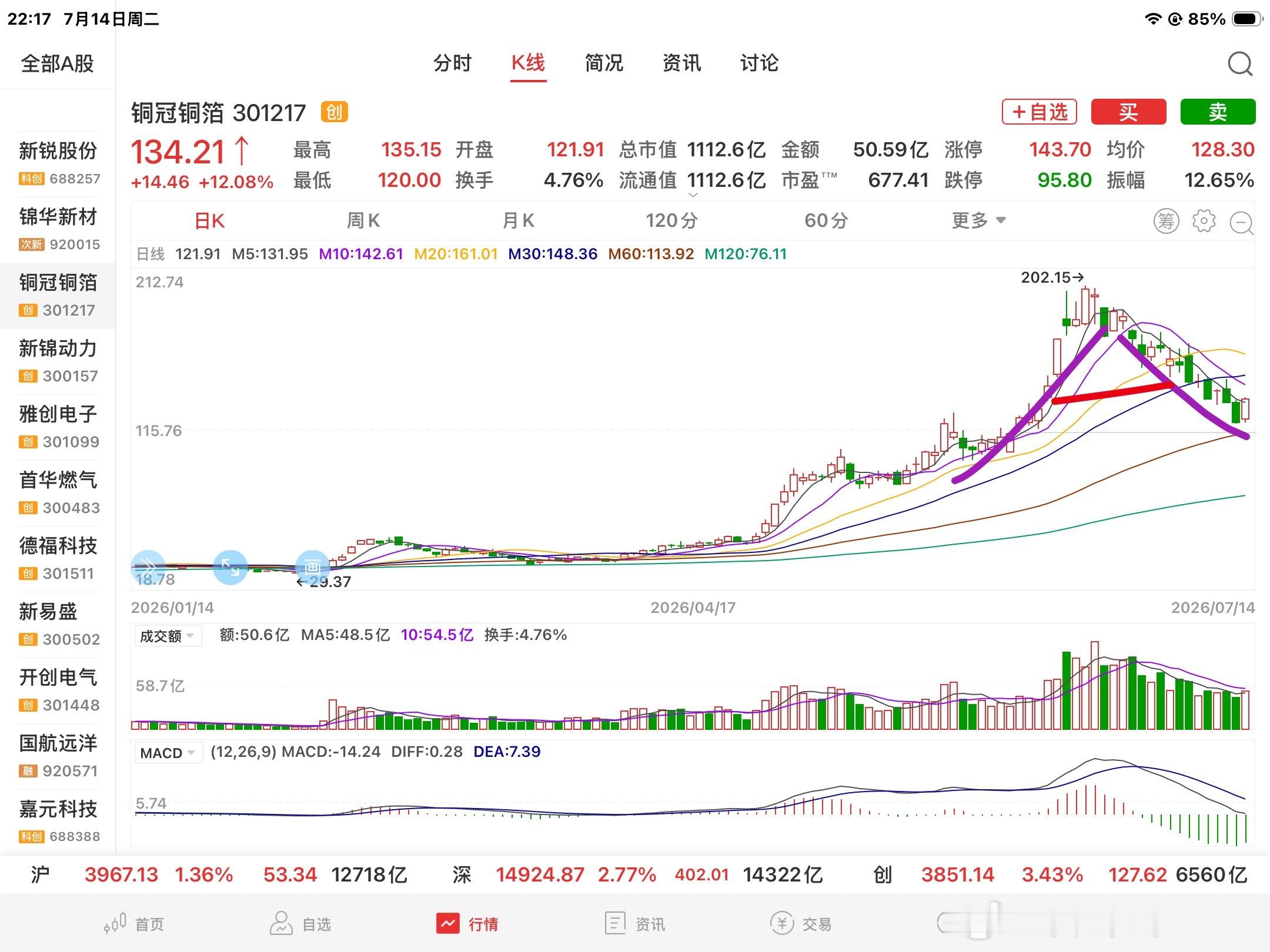Select 日K period
The height and width of the screenshot is (952, 1270).
pyautogui.click(x=209, y=221)
